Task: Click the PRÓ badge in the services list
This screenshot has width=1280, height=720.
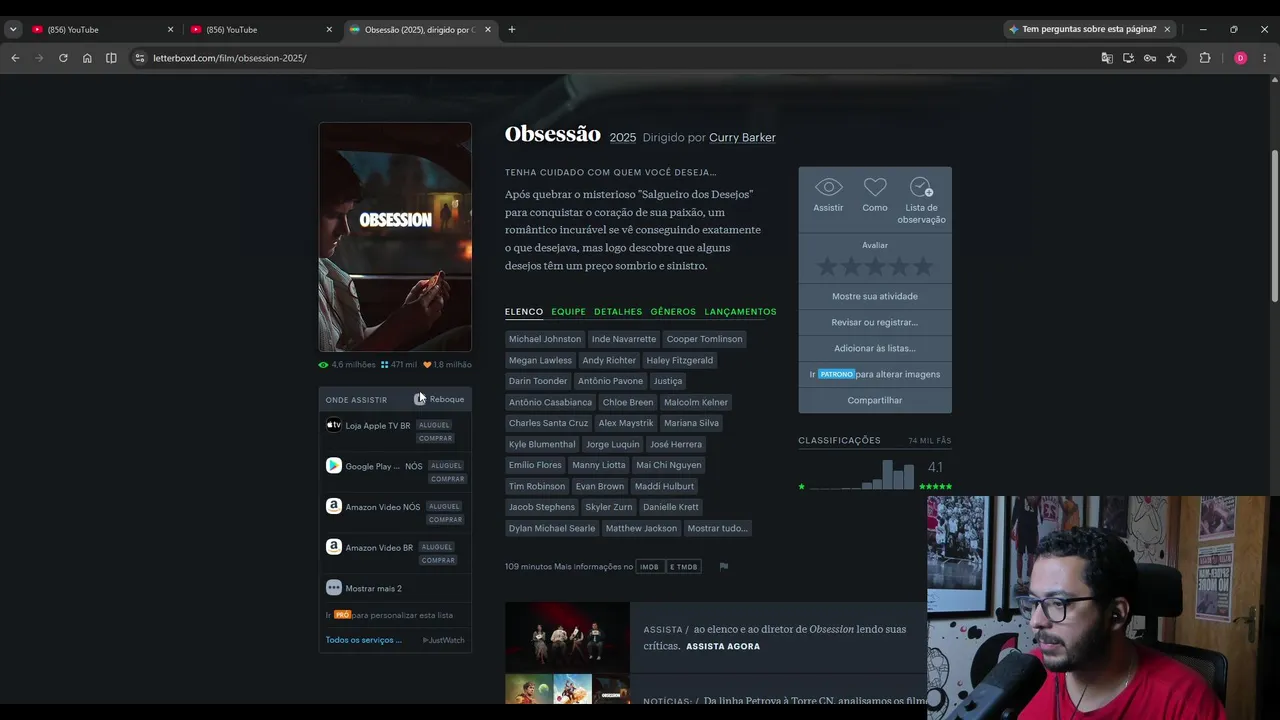Action: coord(342,615)
